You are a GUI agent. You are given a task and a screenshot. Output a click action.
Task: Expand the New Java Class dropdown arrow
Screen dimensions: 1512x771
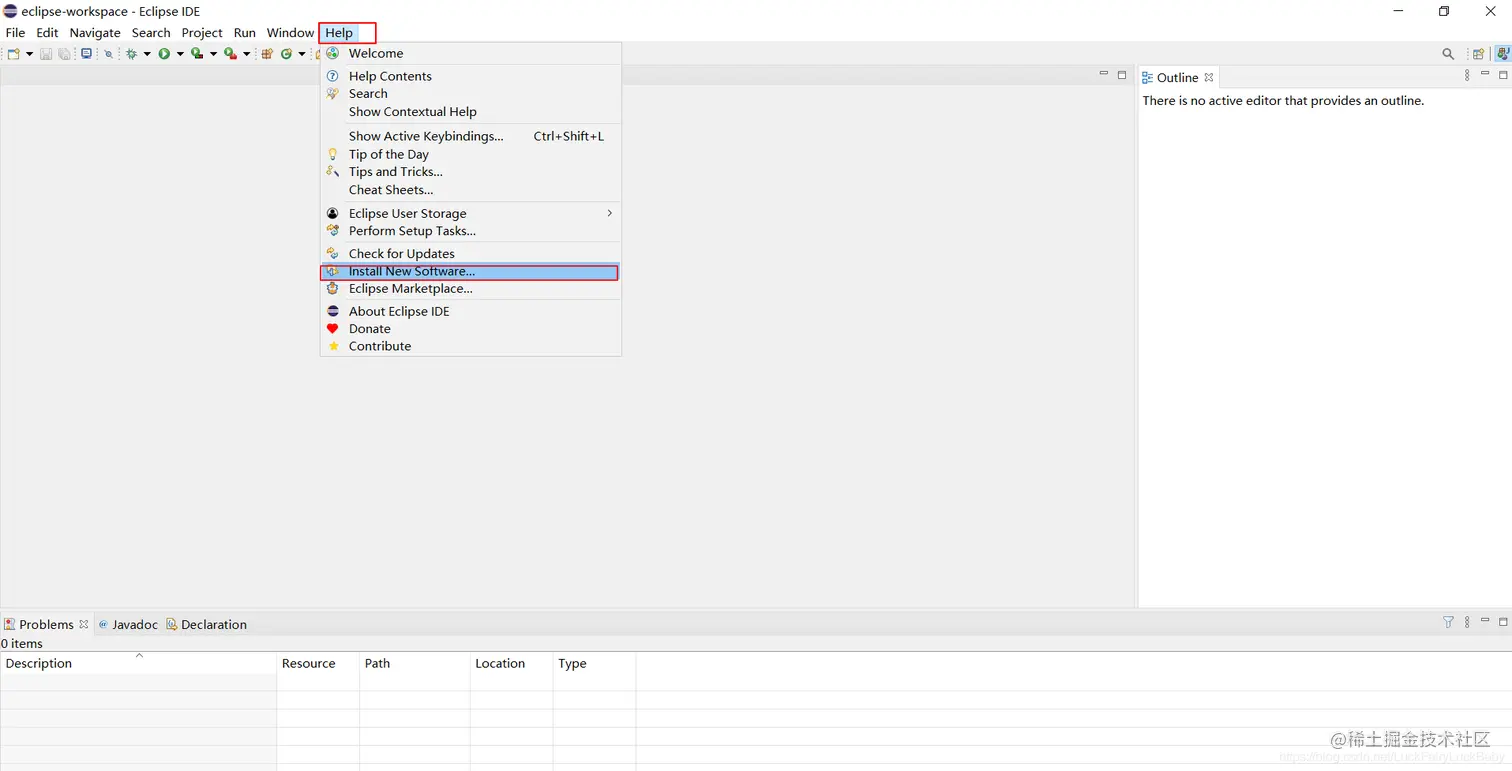pos(302,54)
